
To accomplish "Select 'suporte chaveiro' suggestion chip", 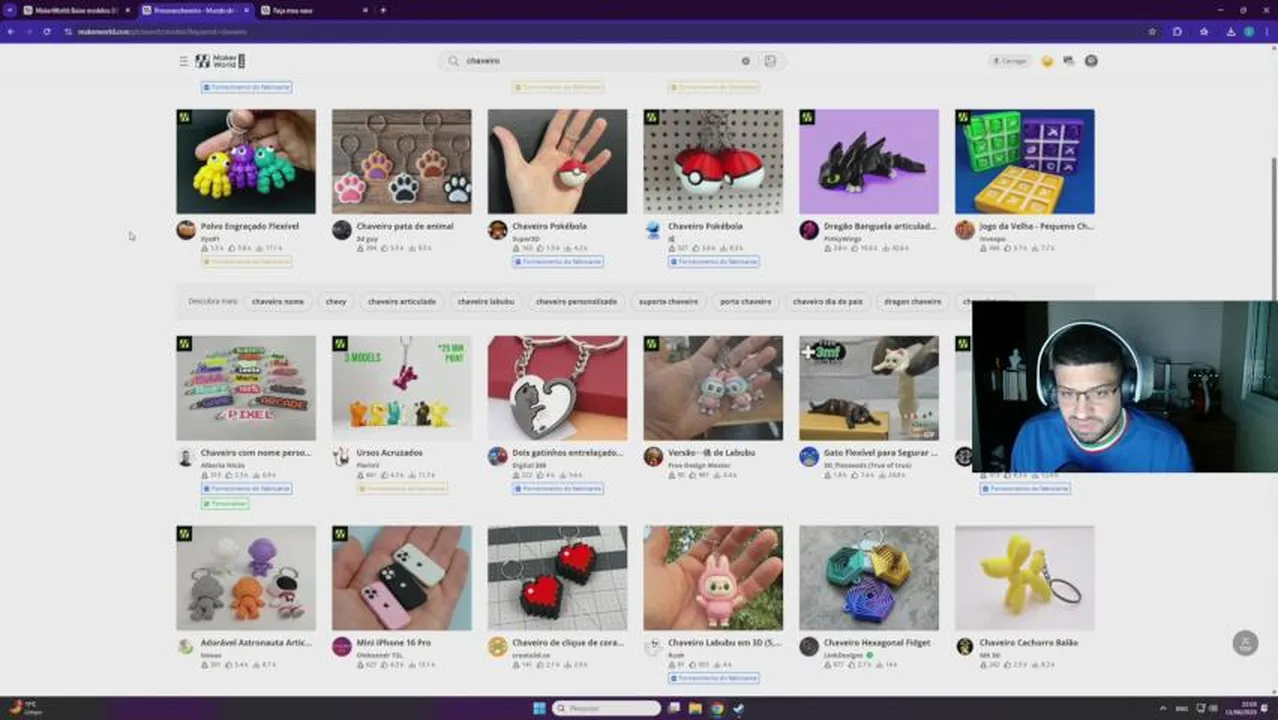I will point(668,301).
